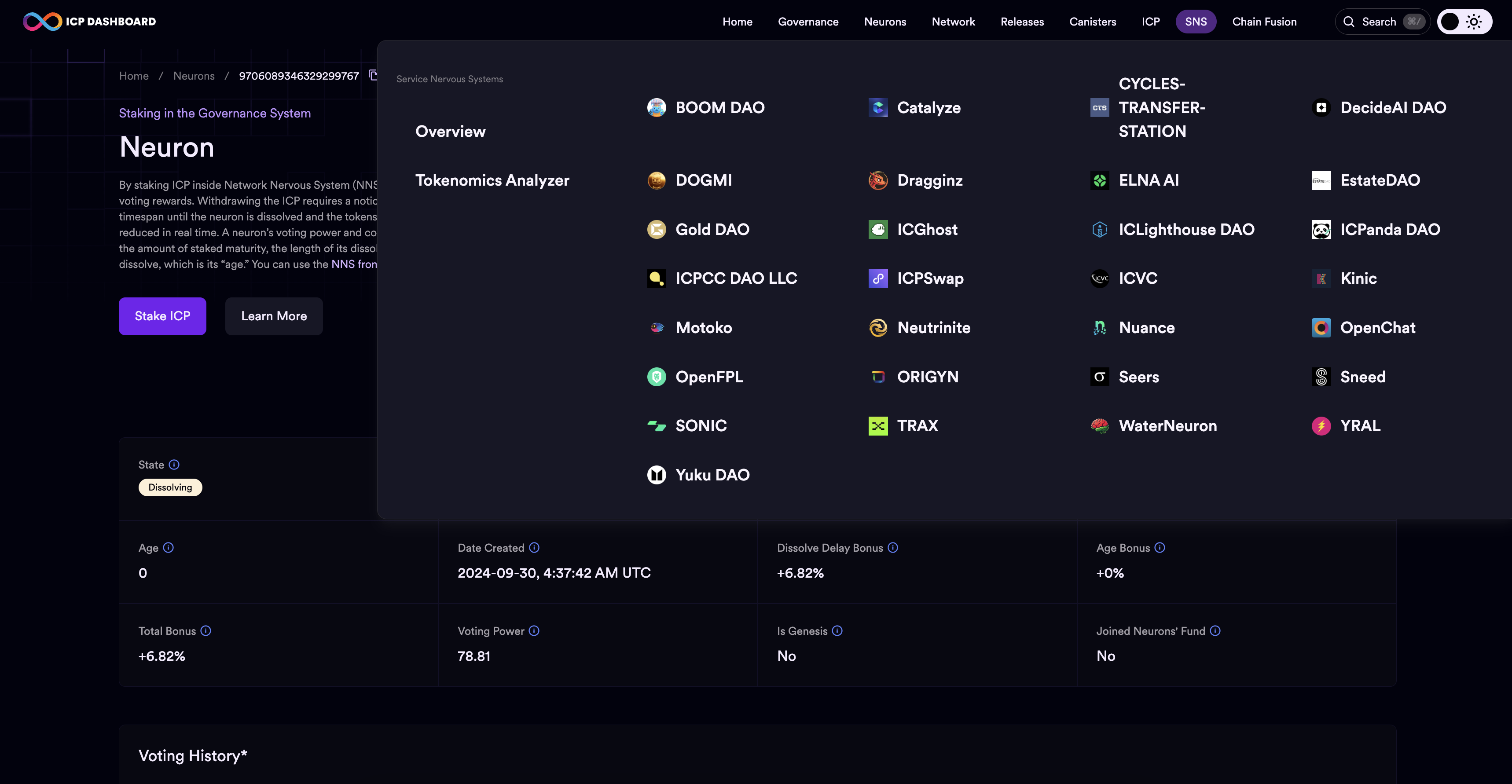This screenshot has width=1512, height=784.
Task: Click the Kinic logo icon
Action: (x=1321, y=278)
